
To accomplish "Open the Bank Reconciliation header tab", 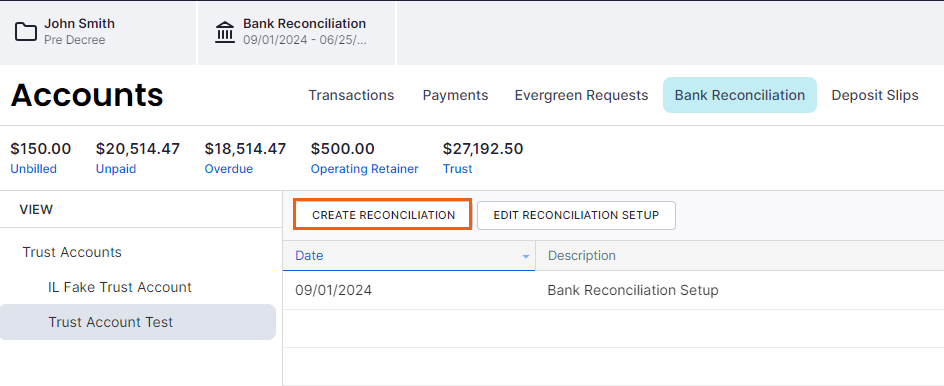I will point(297,32).
